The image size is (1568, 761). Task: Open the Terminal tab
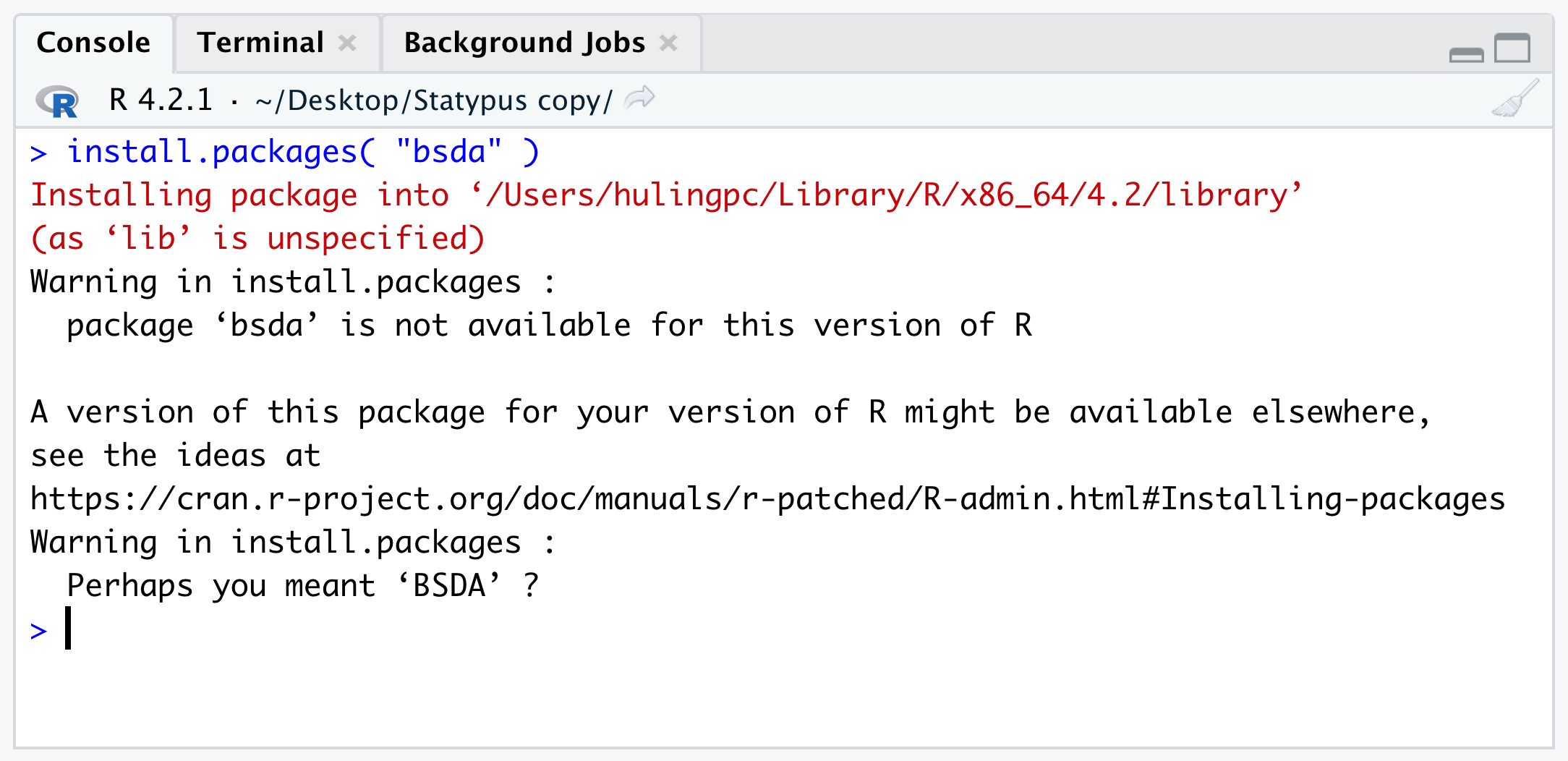260,43
